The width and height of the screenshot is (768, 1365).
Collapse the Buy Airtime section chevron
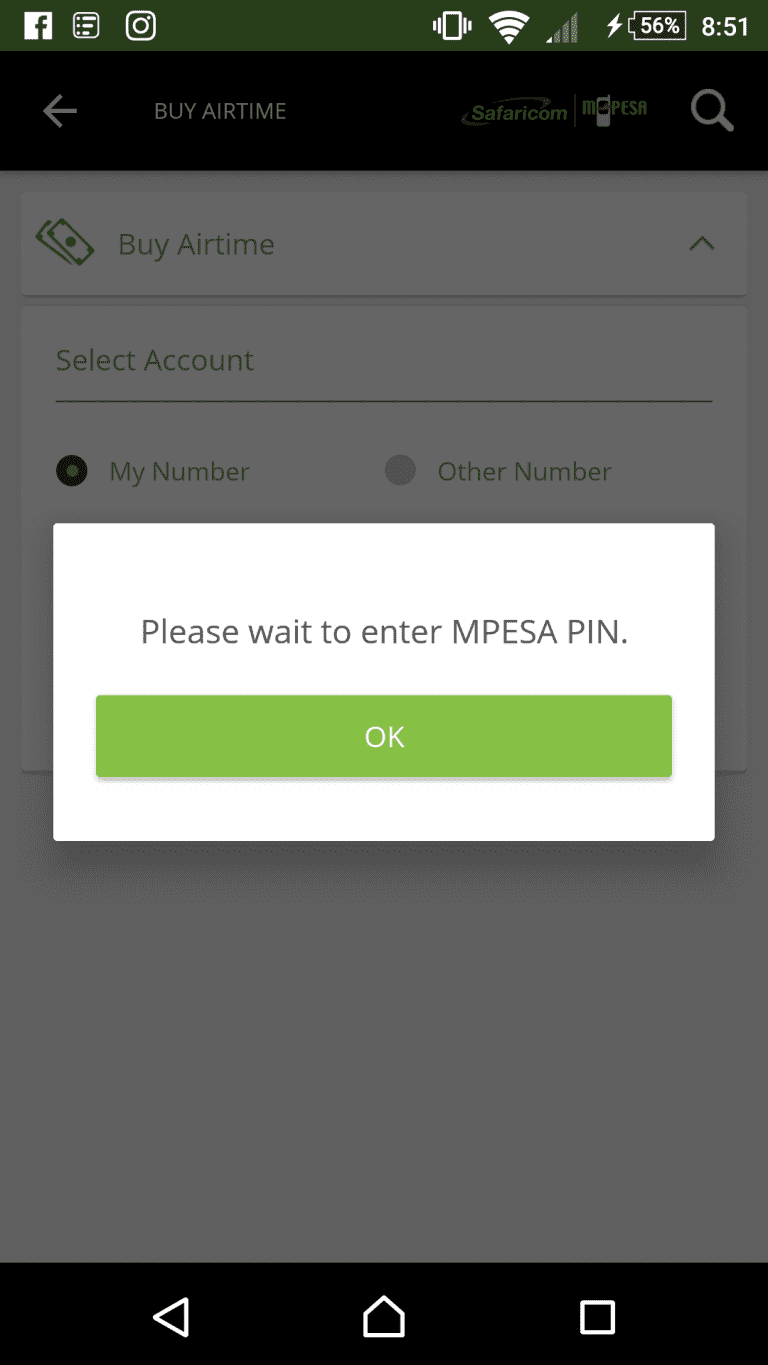click(x=702, y=243)
